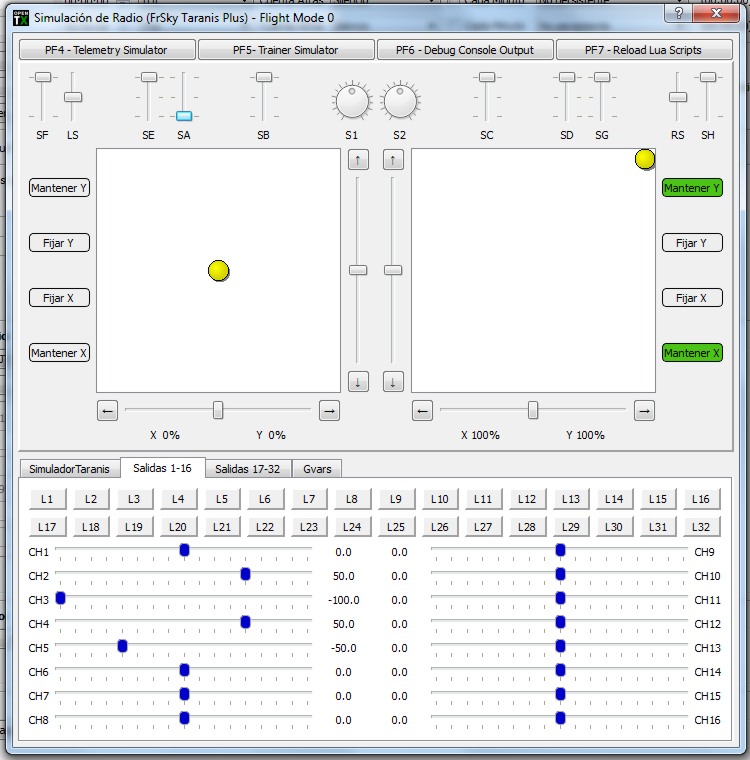Open the Gvars tab
Image resolution: width=750 pixels, height=760 pixels.
tap(318, 469)
